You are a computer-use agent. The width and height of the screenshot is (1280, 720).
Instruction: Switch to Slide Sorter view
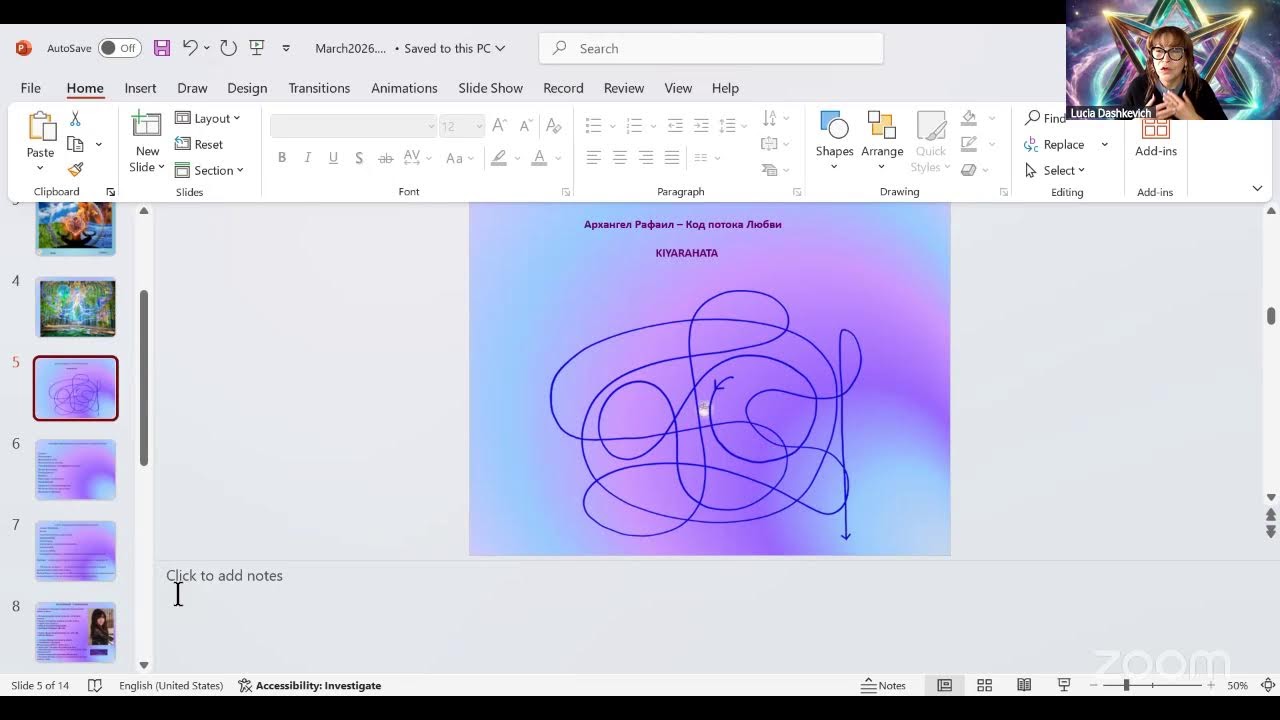pyautogui.click(x=984, y=685)
